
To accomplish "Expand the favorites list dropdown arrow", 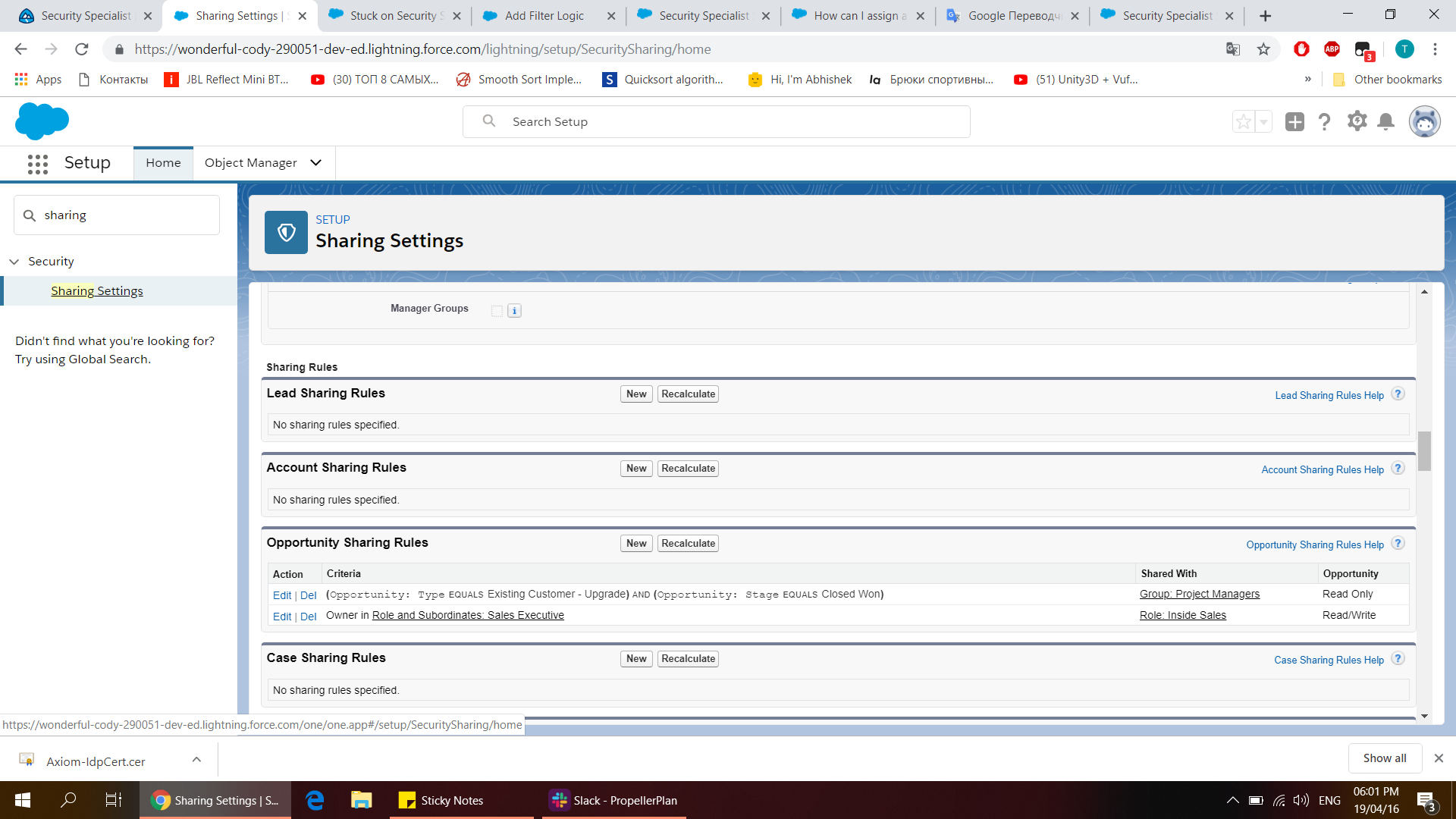I will click(x=1263, y=121).
